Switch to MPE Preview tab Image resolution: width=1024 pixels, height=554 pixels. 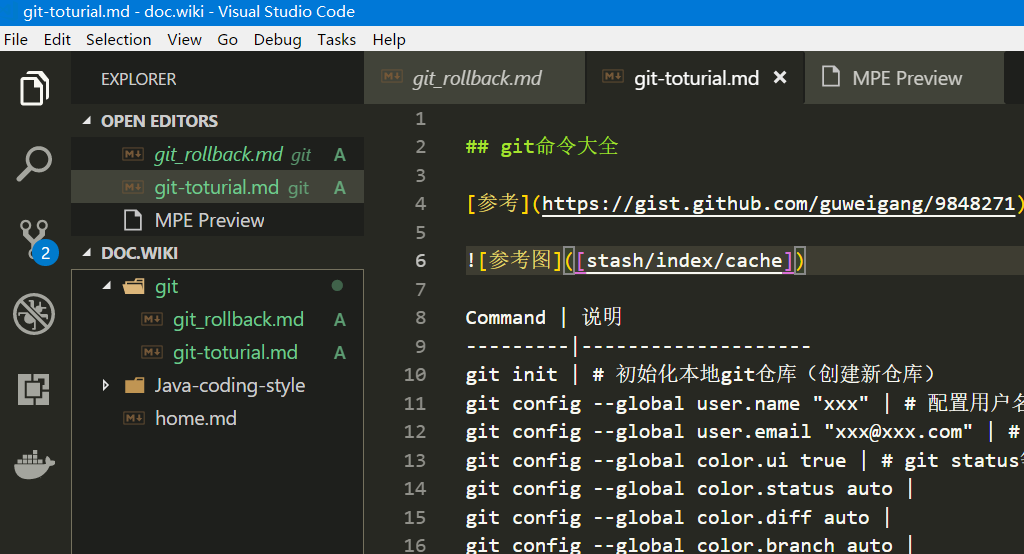pyautogui.click(x=904, y=78)
